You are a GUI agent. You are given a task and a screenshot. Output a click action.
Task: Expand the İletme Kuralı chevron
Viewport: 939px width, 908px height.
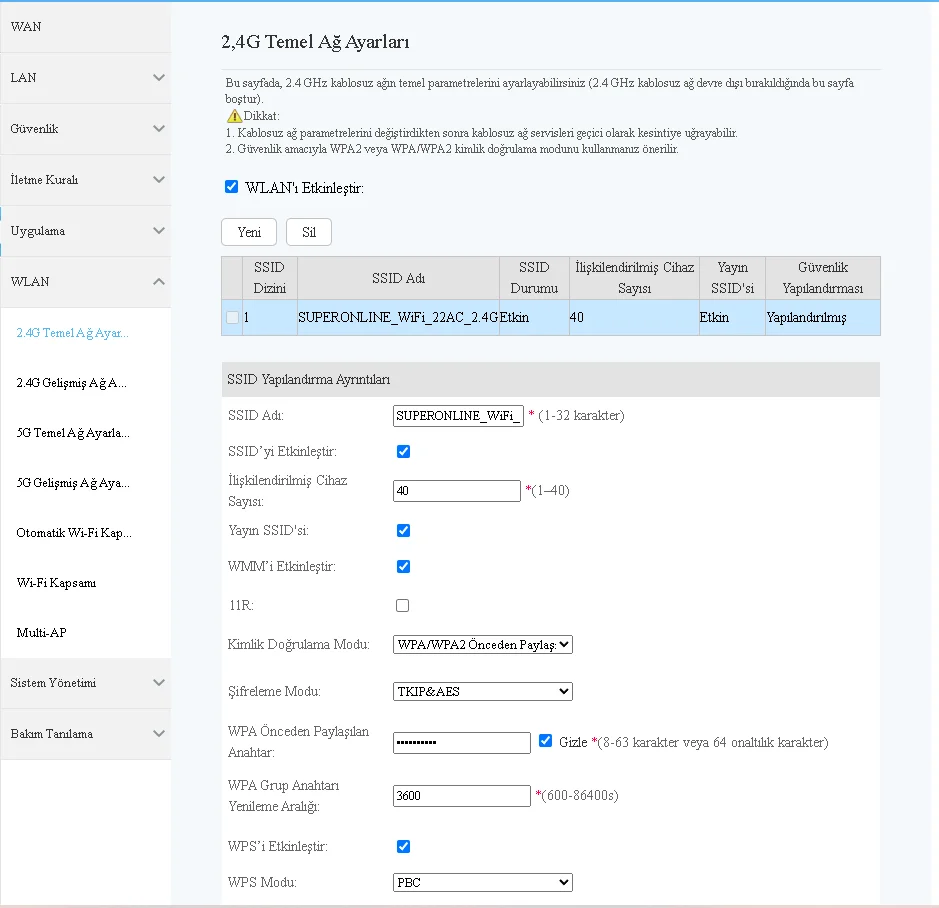coord(159,180)
